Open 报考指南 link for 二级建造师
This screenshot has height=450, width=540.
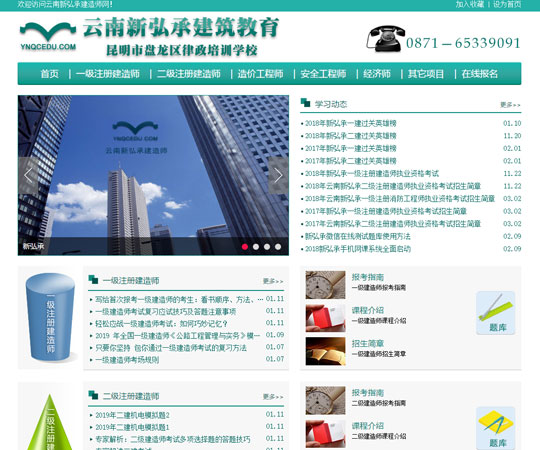[368, 393]
